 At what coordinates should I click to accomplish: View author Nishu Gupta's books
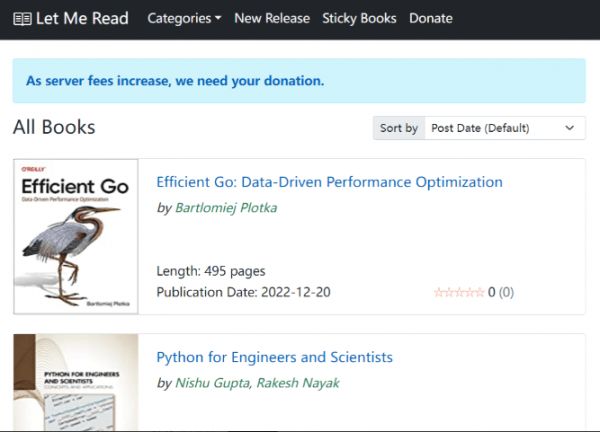(x=212, y=383)
